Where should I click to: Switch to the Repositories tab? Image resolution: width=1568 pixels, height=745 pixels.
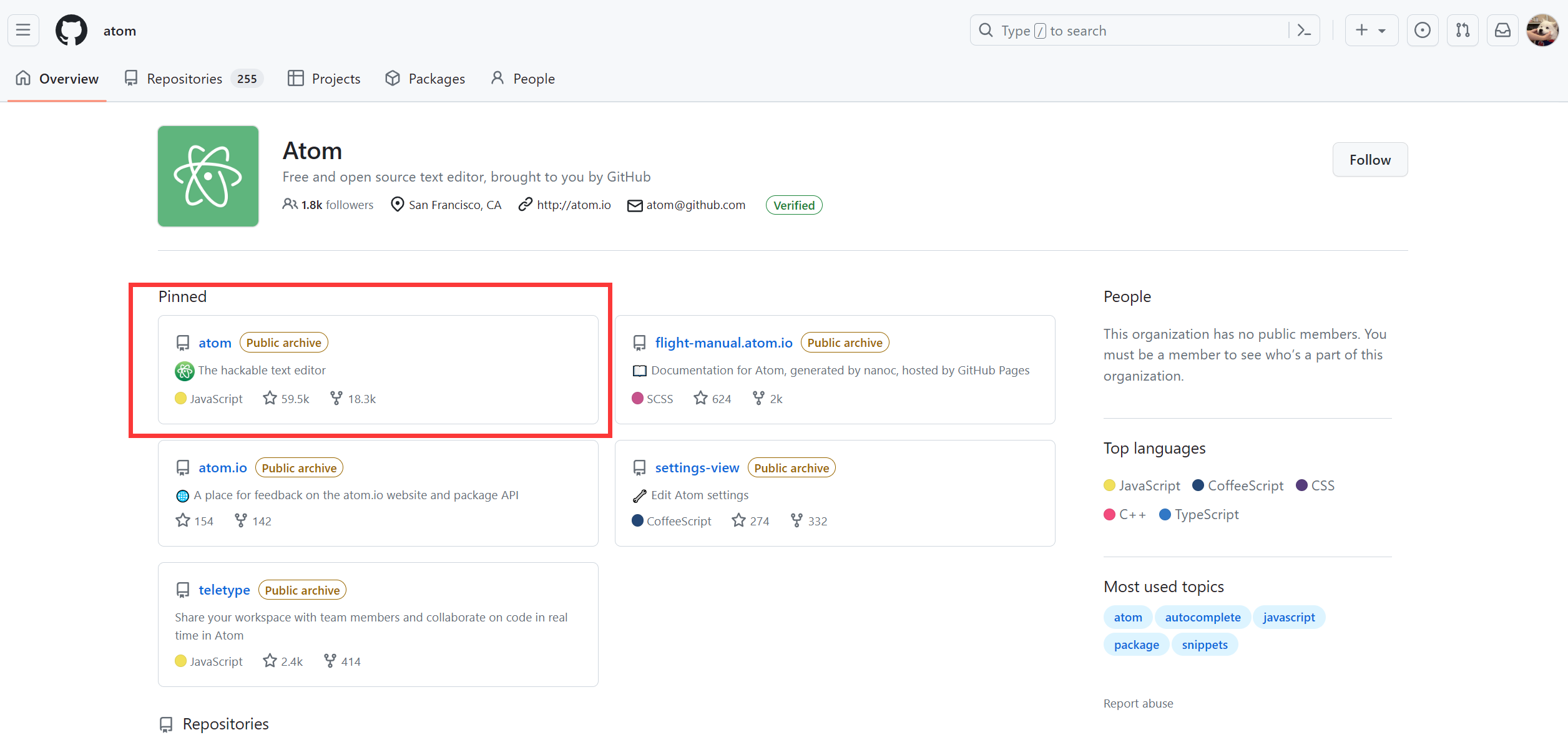[194, 79]
